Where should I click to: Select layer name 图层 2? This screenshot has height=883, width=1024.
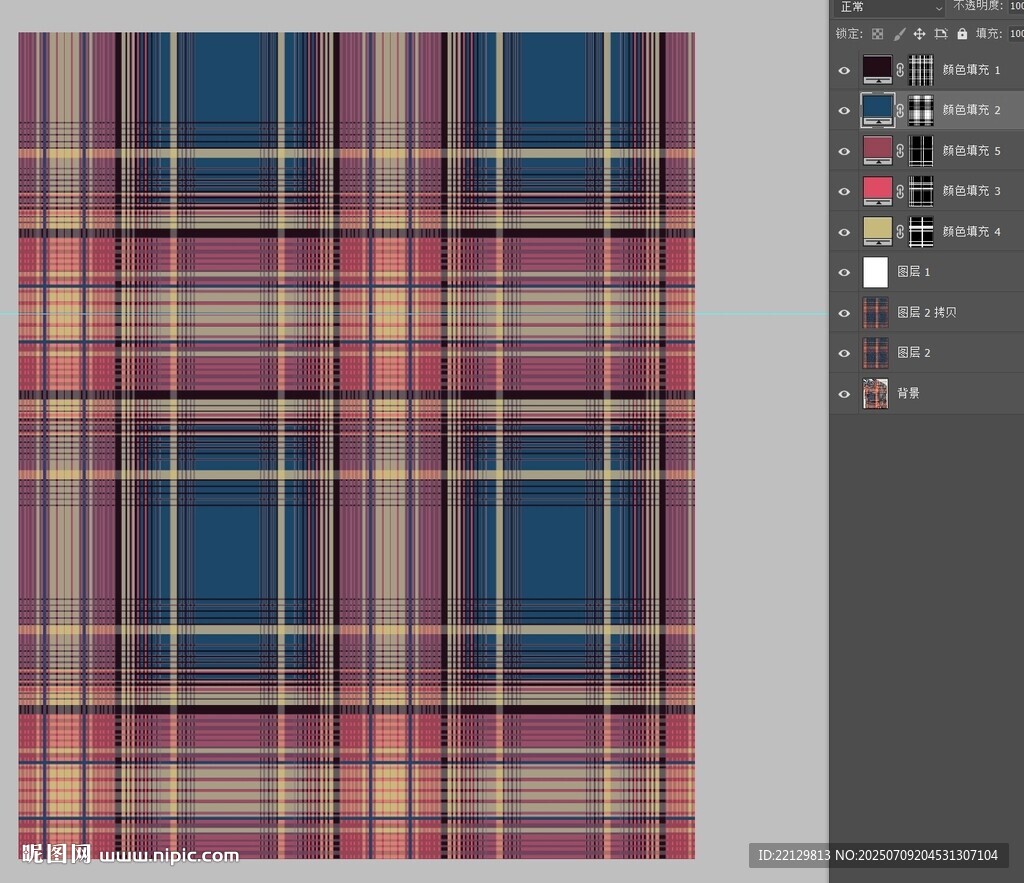(x=913, y=353)
